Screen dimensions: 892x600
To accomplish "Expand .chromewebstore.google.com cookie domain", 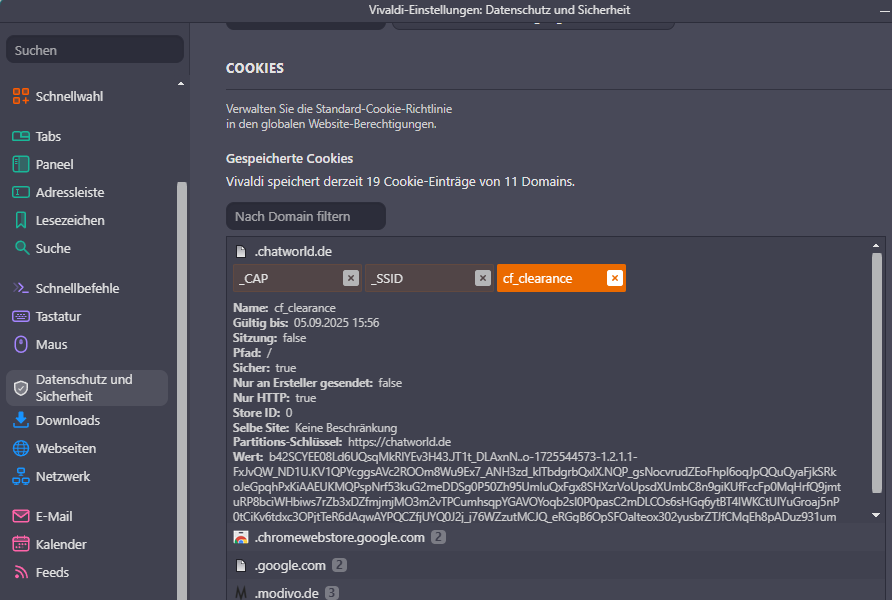I will tap(556, 537).
